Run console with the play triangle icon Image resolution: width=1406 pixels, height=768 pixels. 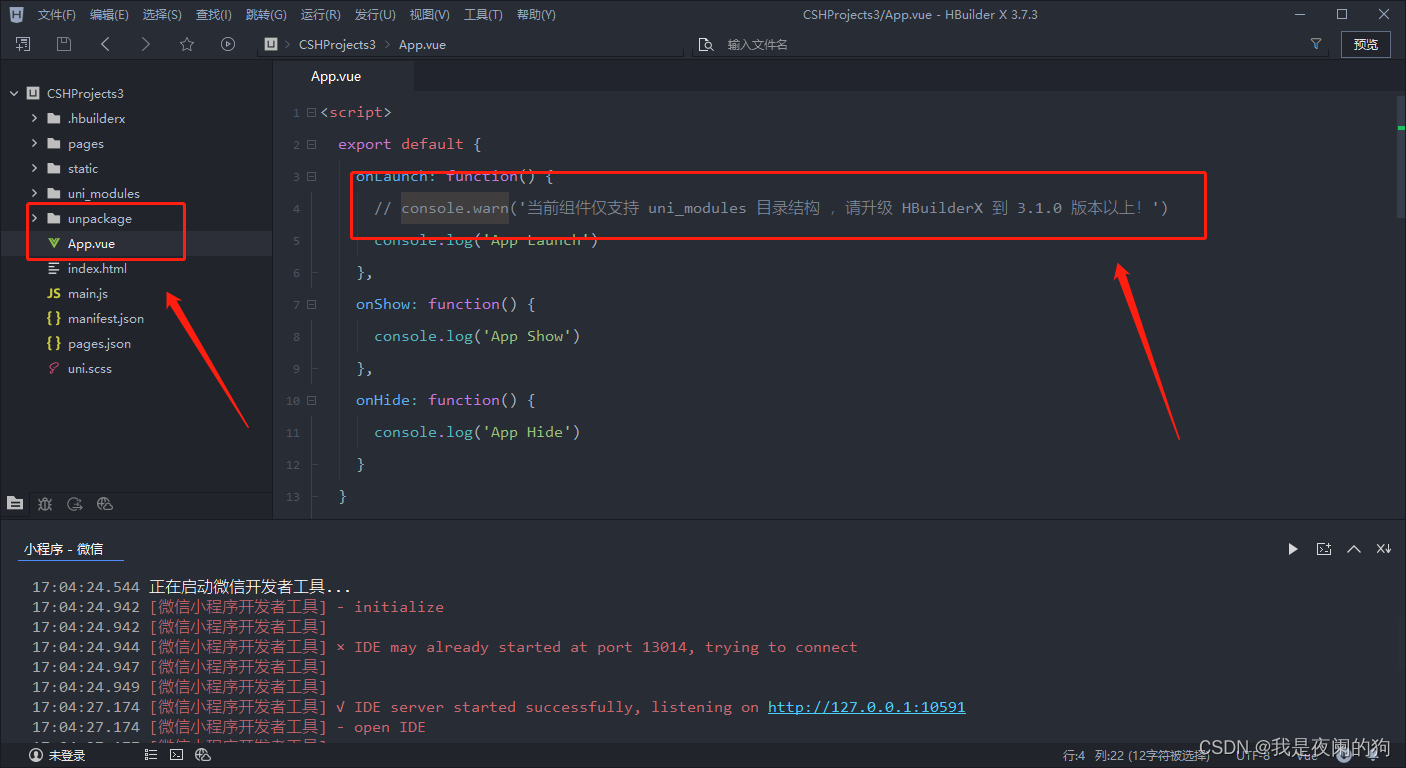(x=1293, y=549)
